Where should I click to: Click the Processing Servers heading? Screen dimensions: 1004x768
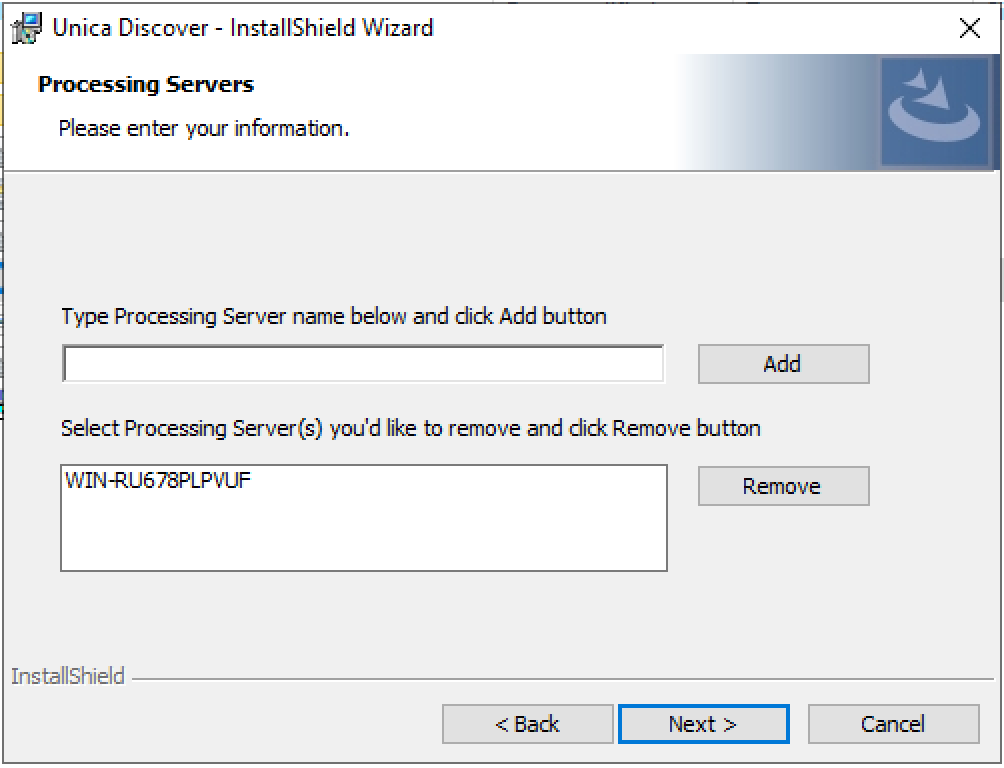146,85
